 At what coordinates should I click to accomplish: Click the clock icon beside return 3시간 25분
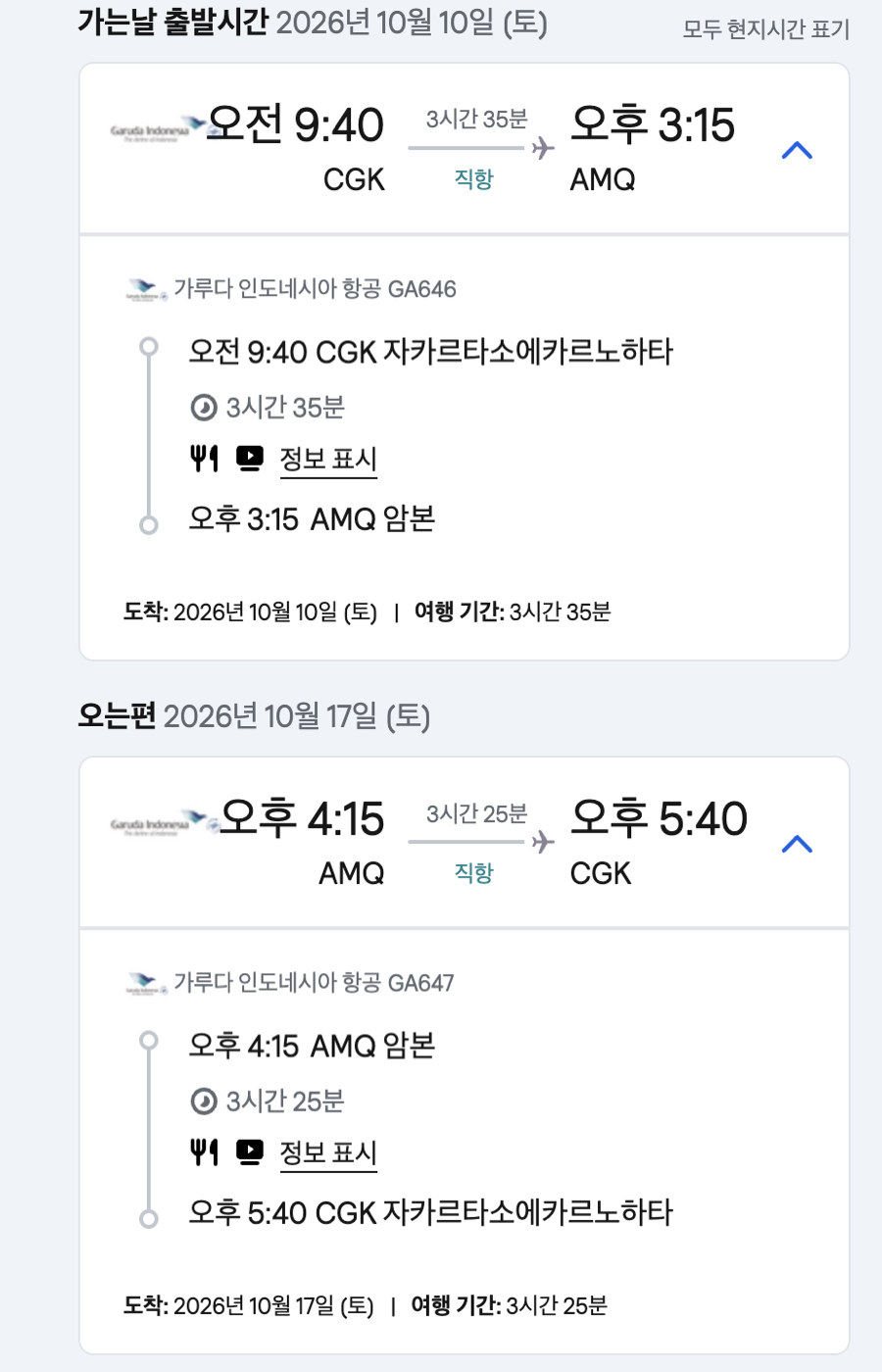pyautogui.click(x=204, y=1102)
